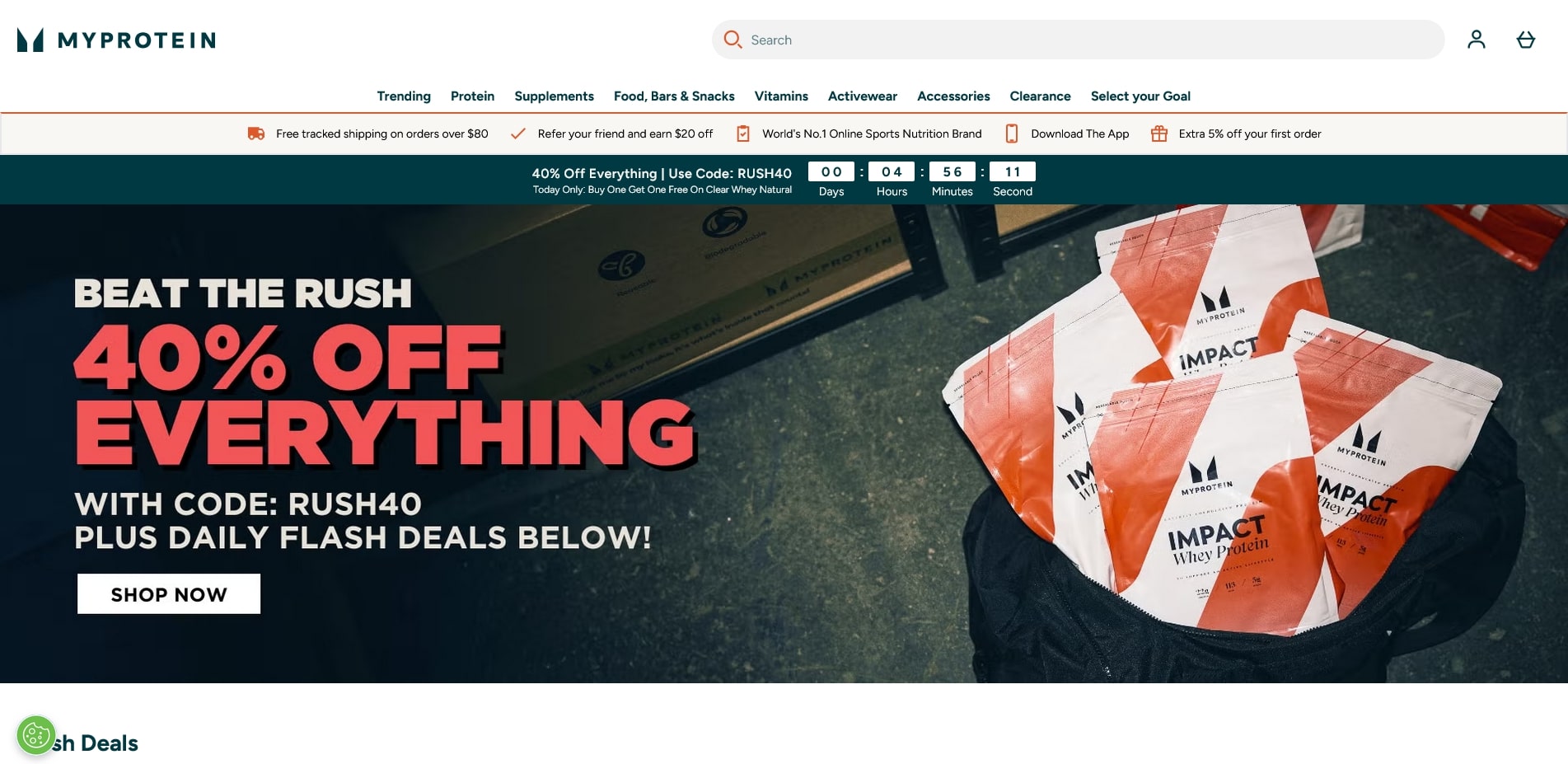Click the SHOP NOW button

coord(169,593)
